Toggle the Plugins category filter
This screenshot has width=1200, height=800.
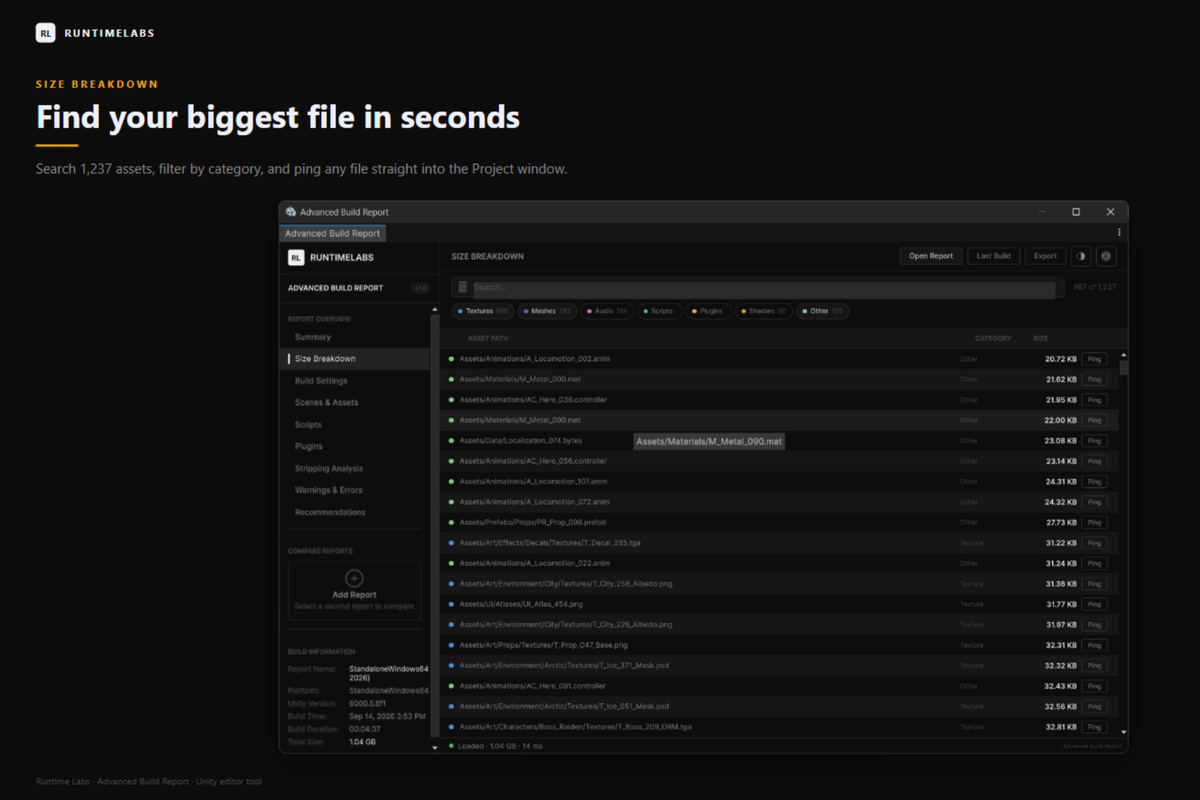708,311
